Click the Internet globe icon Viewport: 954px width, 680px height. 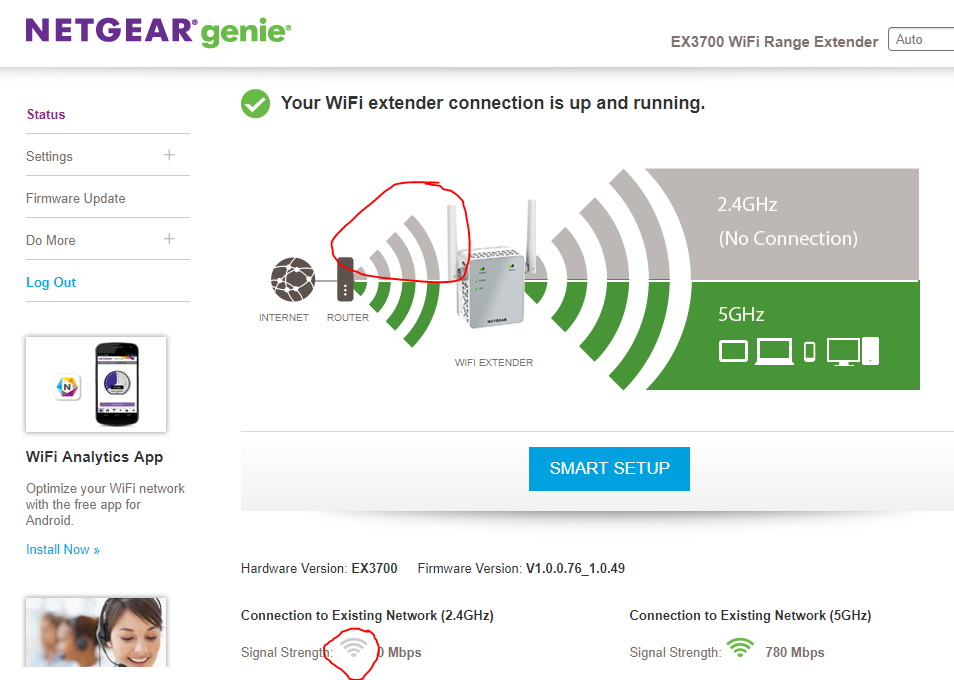click(x=293, y=280)
